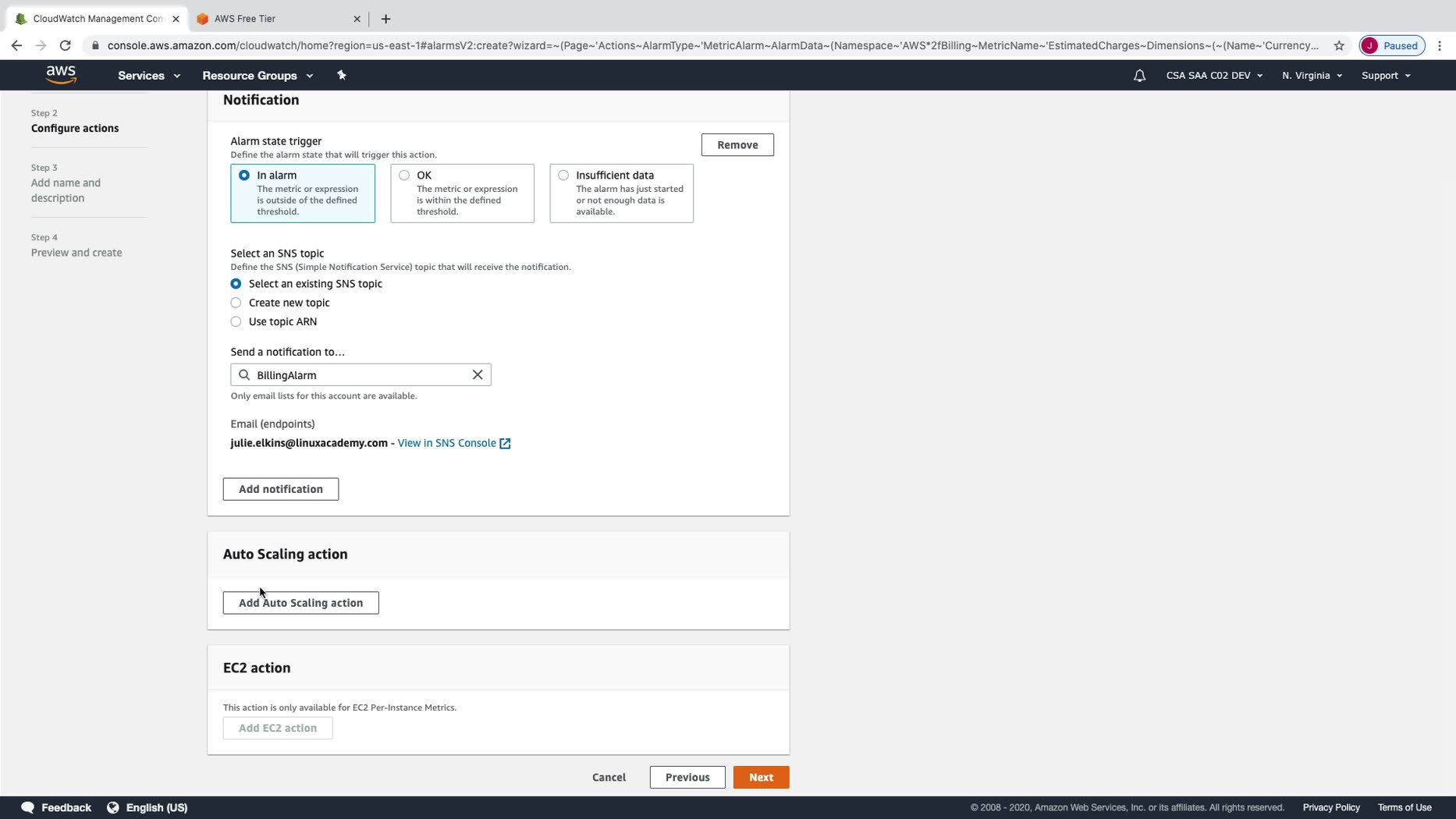The image size is (1456, 819).
Task: Open the Feedback link in the footer
Action: (x=66, y=807)
